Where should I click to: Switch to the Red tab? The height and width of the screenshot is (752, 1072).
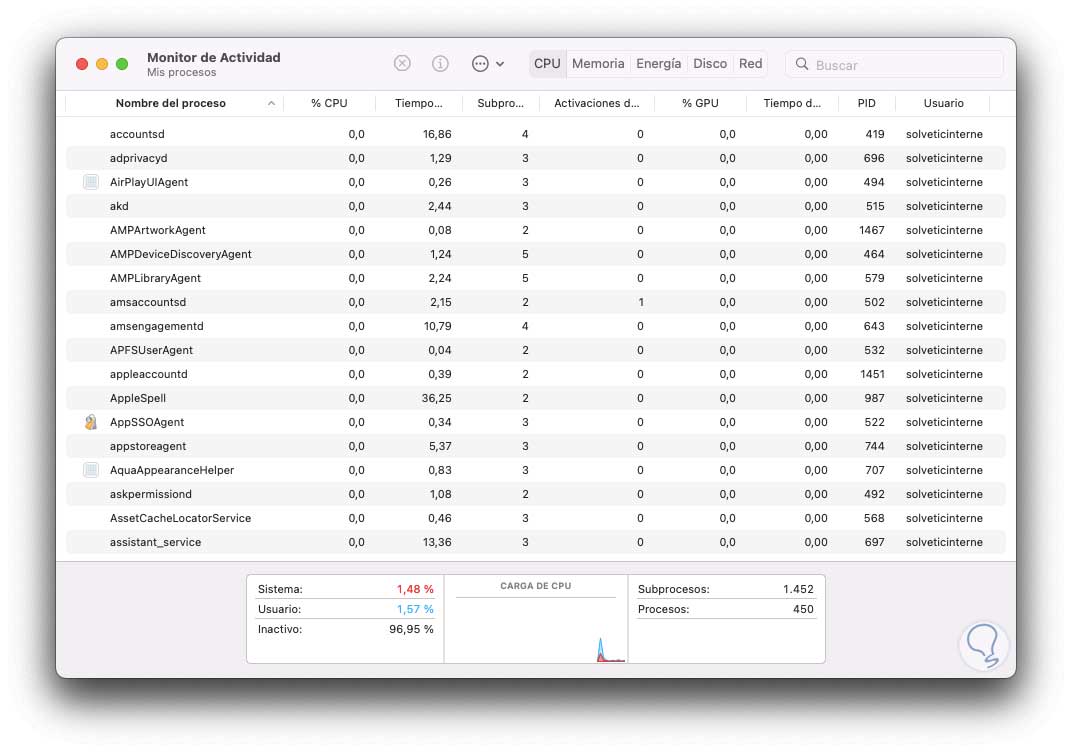[x=750, y=64]
